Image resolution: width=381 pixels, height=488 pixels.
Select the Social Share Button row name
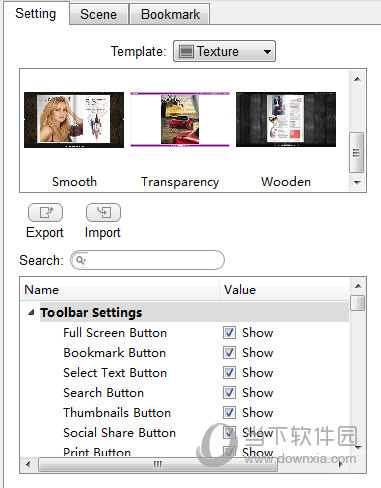pos(120,433)
